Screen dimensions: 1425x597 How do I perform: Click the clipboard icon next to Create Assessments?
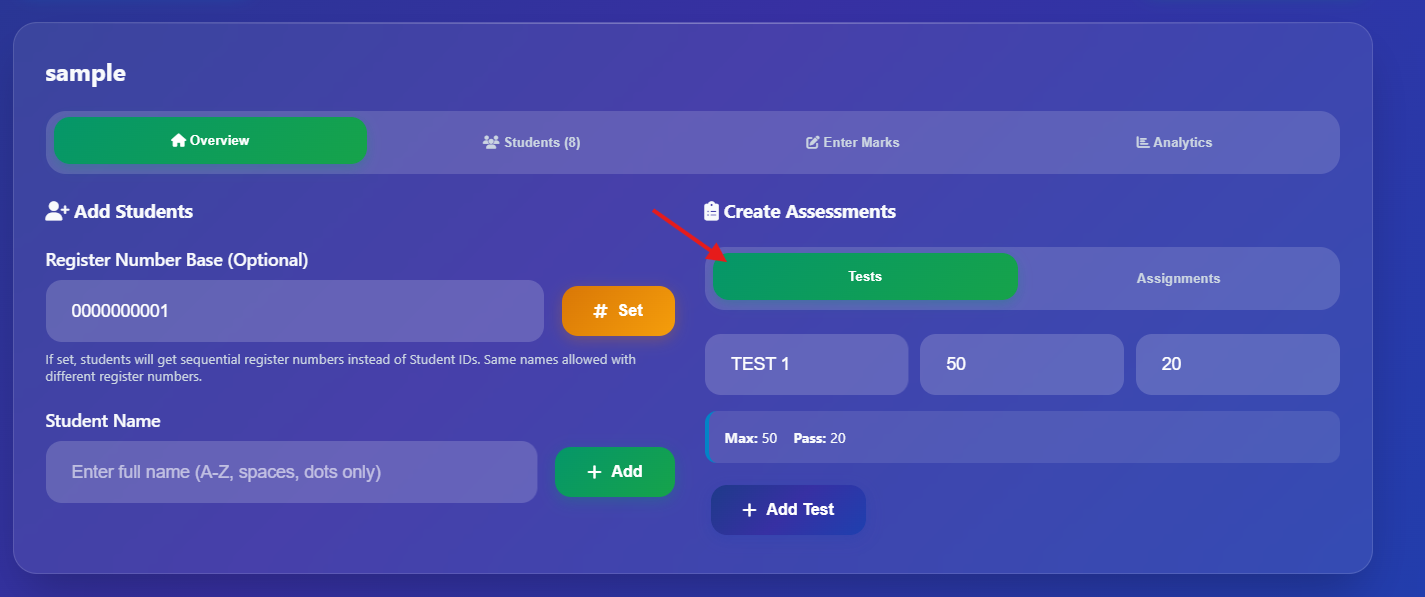[711, 211]
